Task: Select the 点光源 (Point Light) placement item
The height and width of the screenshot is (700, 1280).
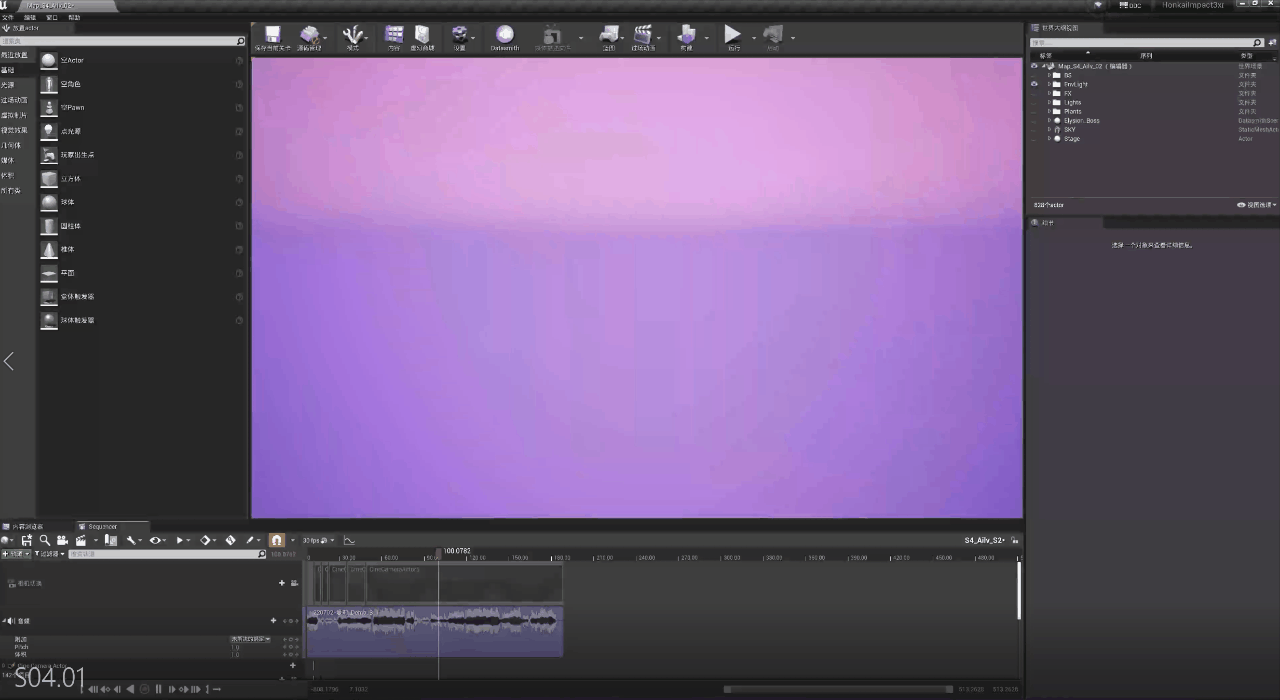Action: click(140, 131)
